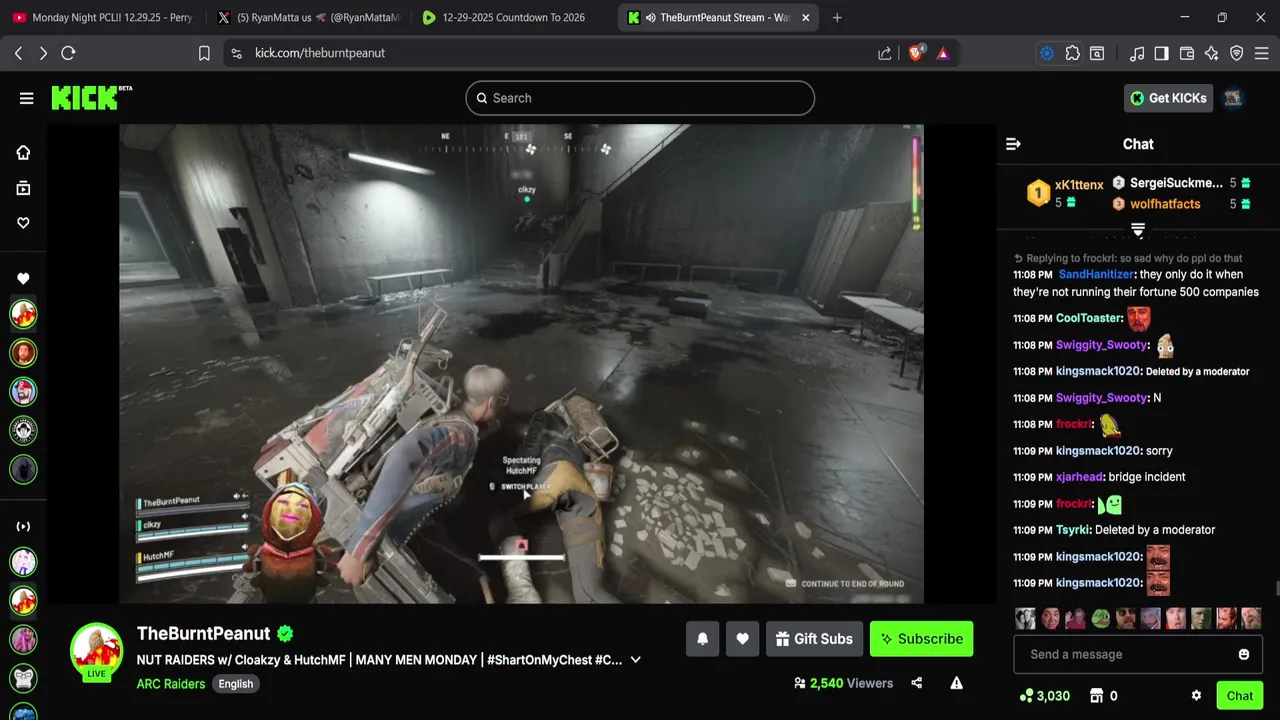Collapse the chat panel with arrow icon
This screenshot has height=720, width=1280.
click(1013, 144)
